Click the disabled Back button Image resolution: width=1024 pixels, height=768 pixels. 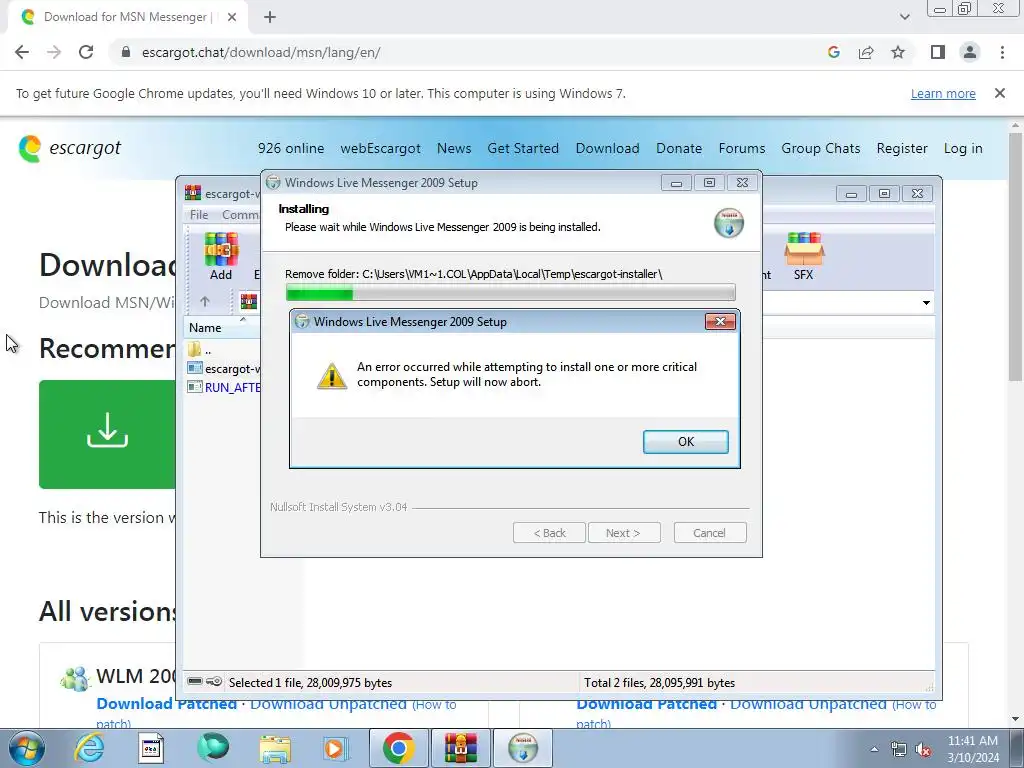click(549, 533)
